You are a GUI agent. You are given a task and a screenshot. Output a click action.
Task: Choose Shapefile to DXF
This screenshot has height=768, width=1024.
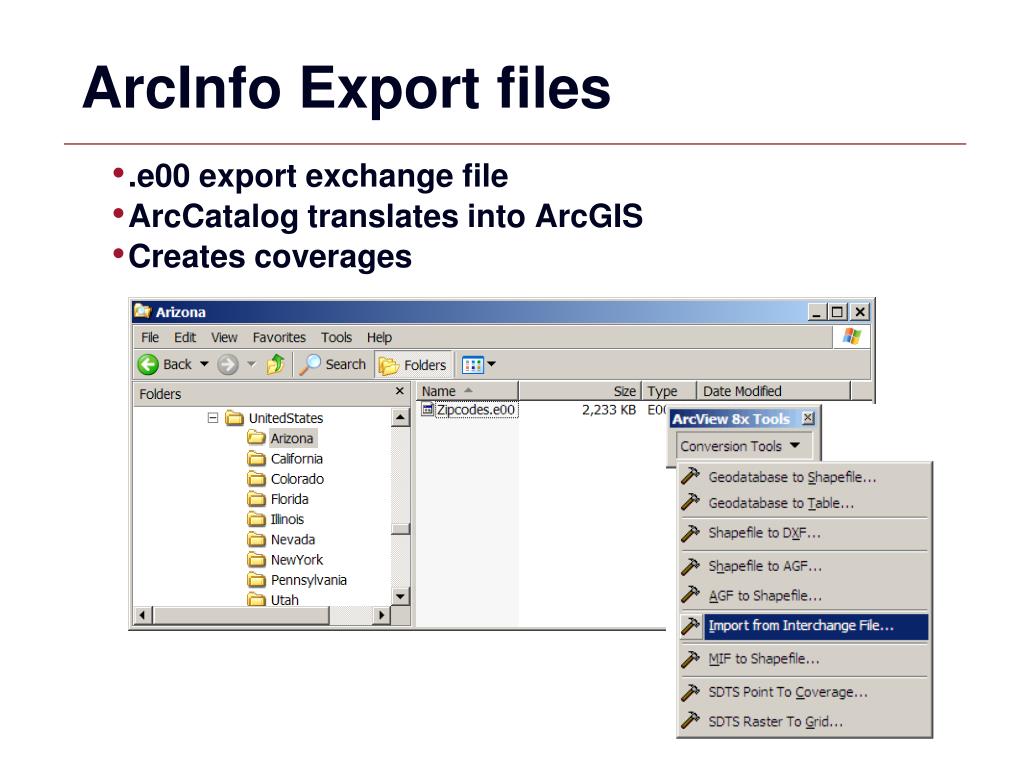[x=803, y=533]
